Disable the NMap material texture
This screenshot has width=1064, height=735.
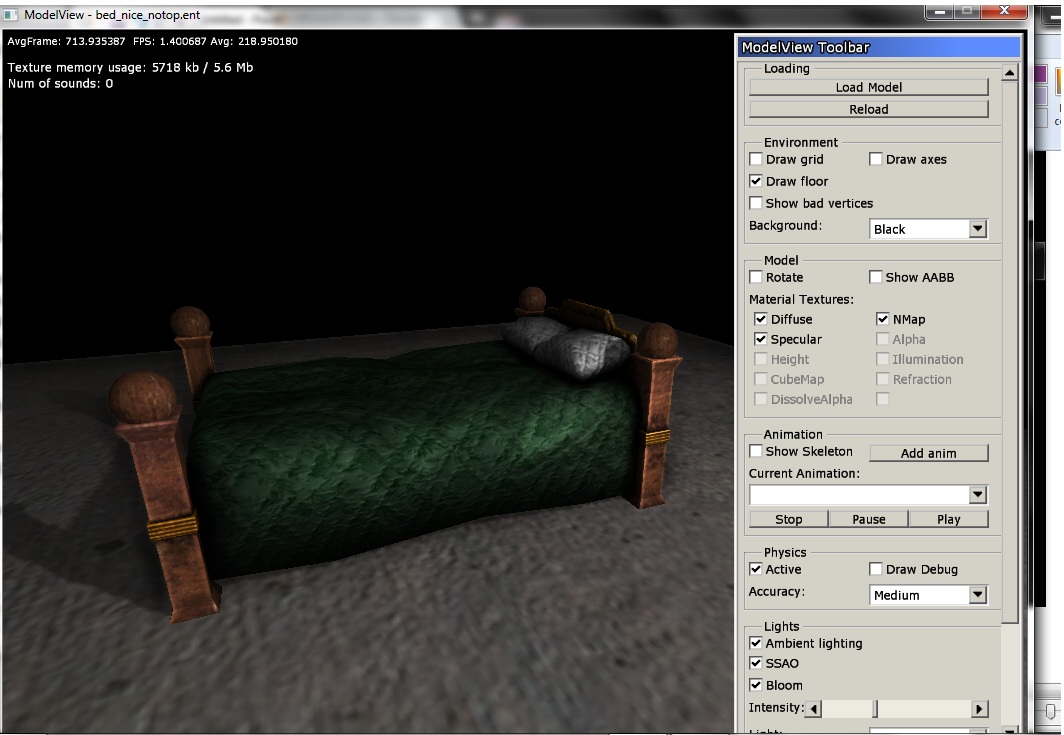click(x=883, y=319)
